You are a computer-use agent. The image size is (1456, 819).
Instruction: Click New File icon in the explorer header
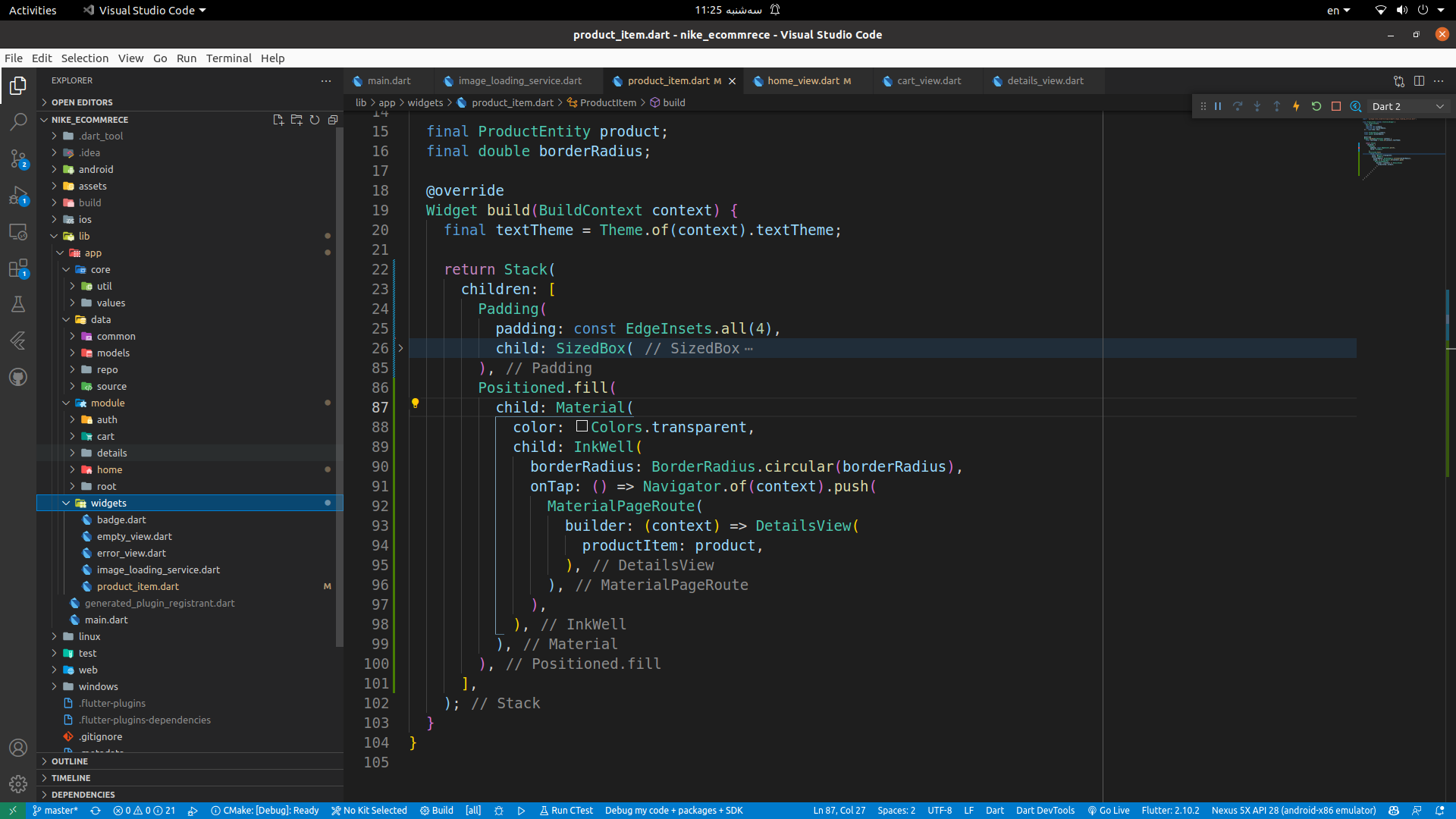tap(278, 120)
